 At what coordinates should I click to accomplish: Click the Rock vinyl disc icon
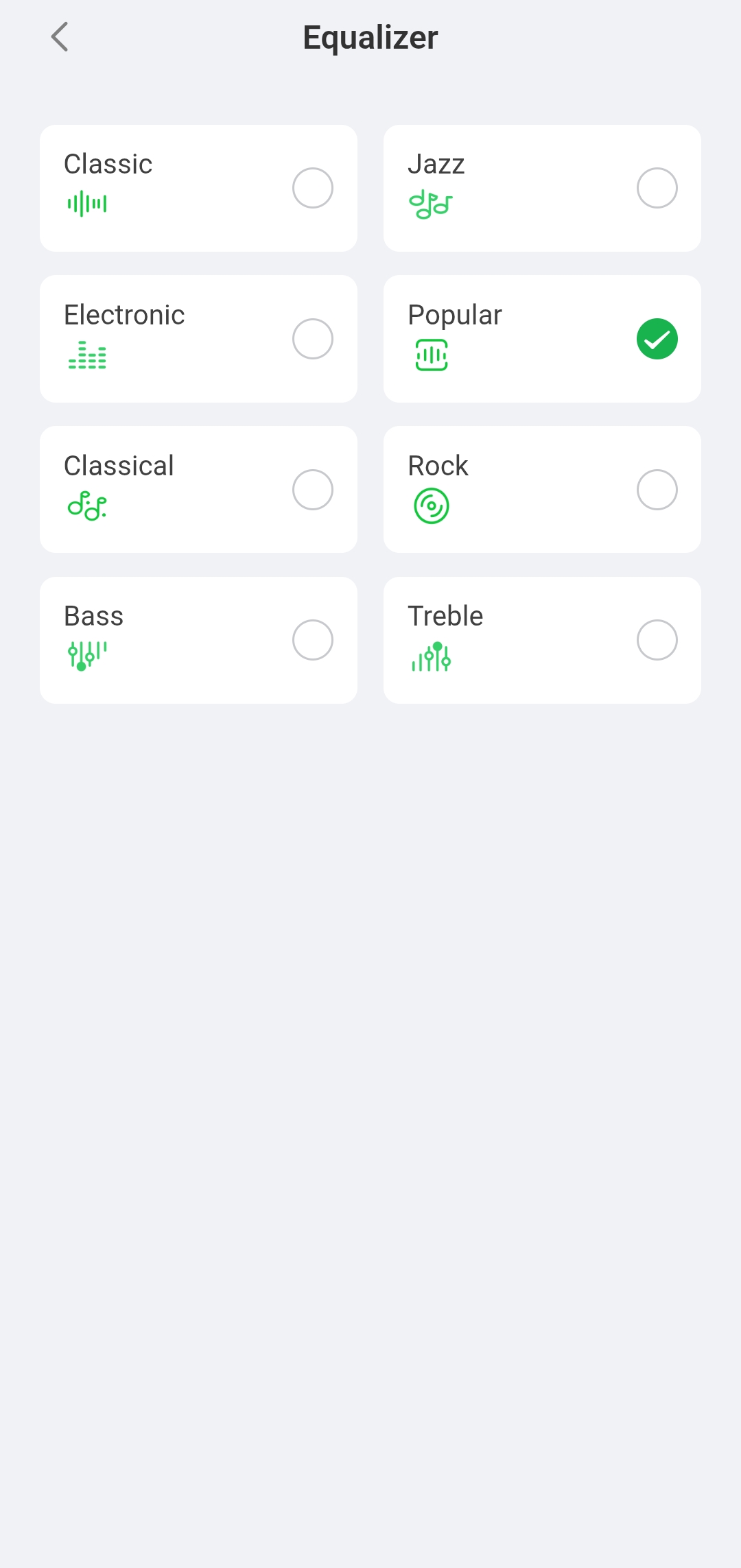(432, 506)
